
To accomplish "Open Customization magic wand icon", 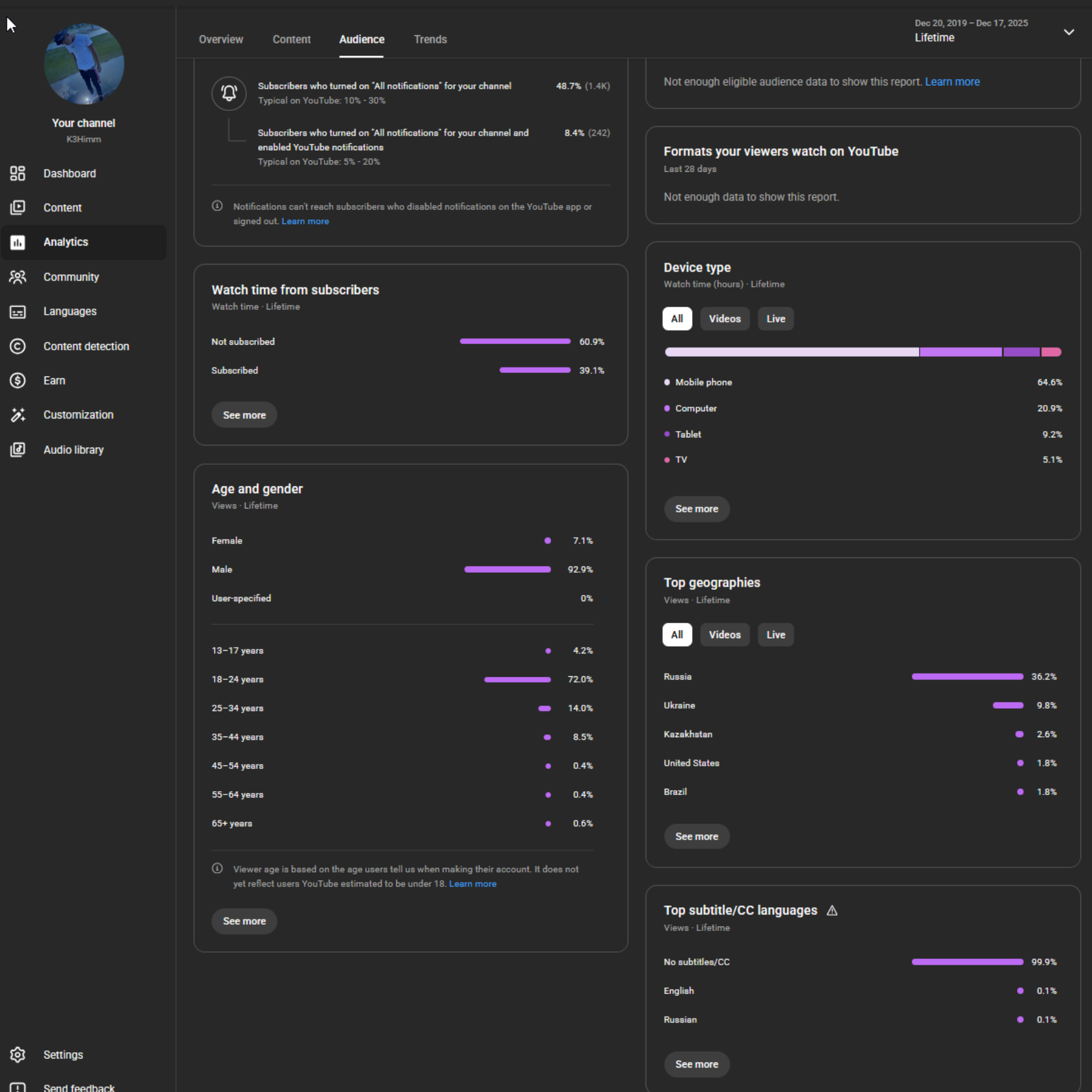I will coord(18,415).
